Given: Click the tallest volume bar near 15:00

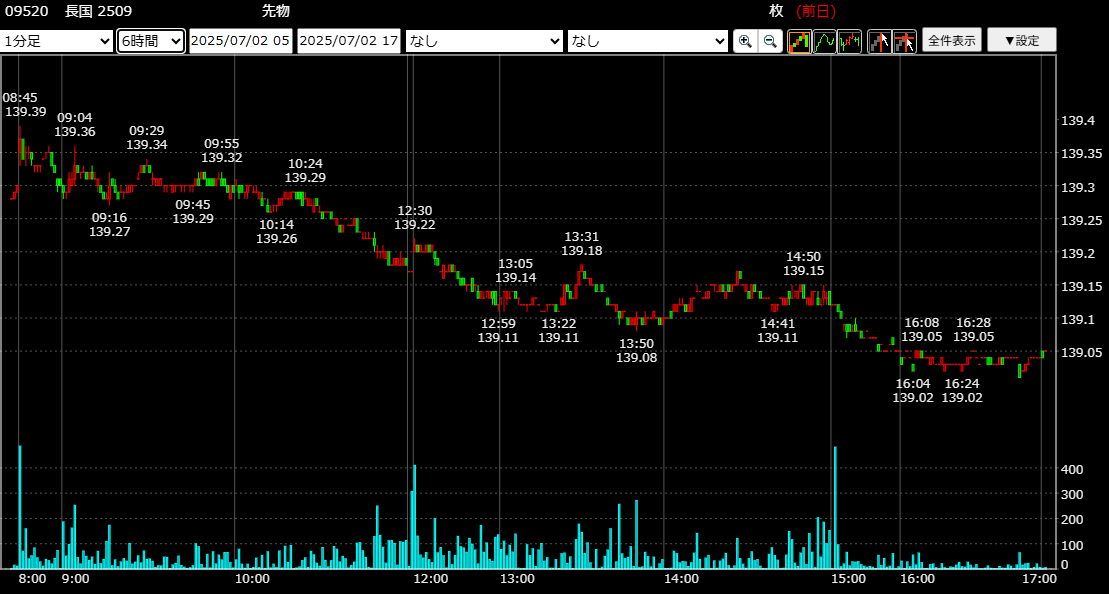Looking at the screenshot, I should pyautogui.click(x=835, y=508).
